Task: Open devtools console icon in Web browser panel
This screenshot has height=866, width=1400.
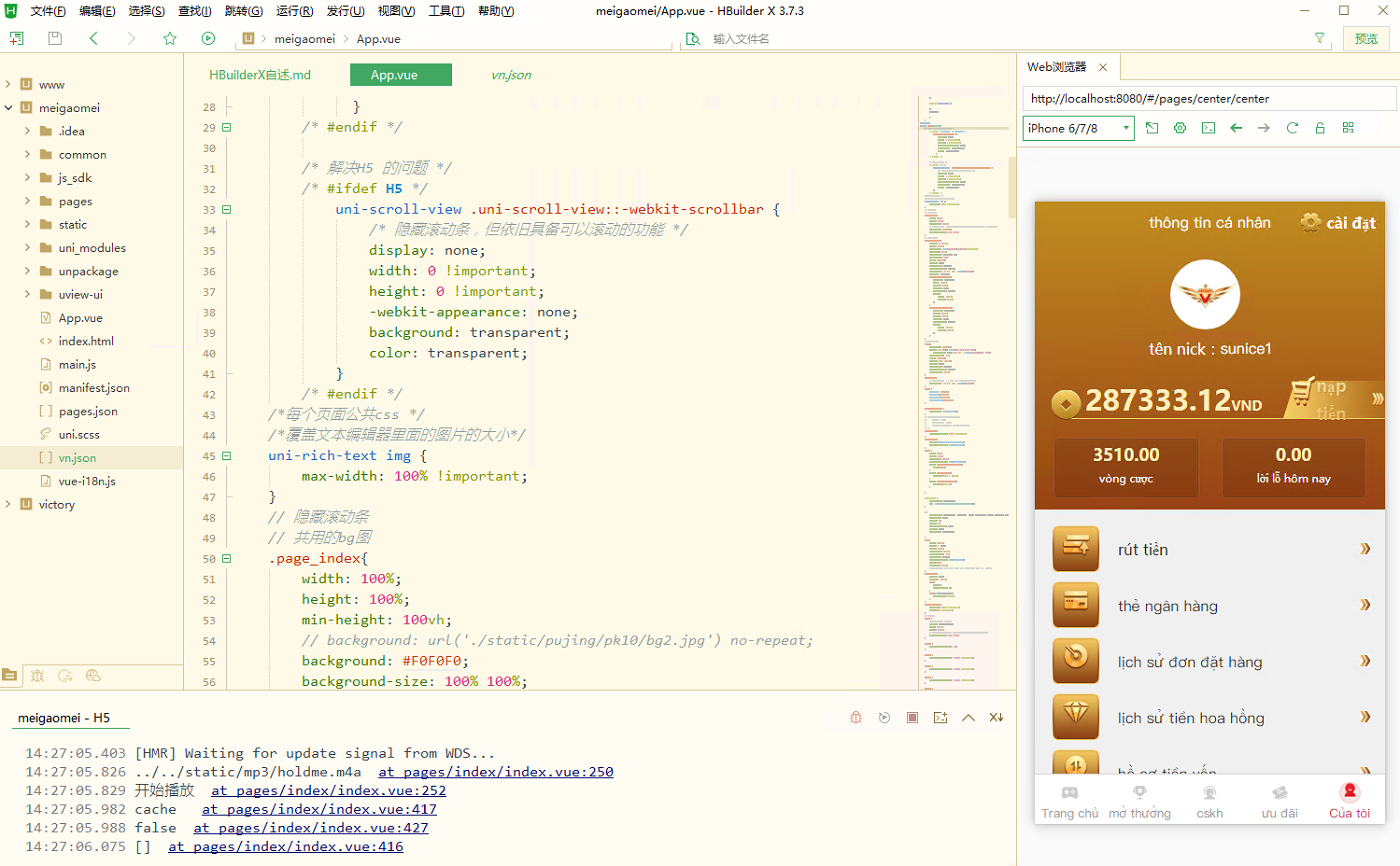Action: 1208,128
